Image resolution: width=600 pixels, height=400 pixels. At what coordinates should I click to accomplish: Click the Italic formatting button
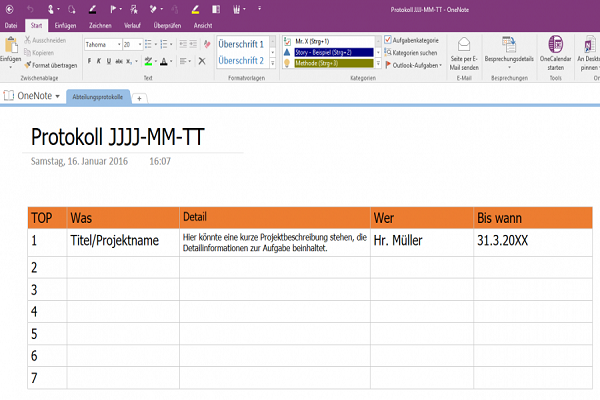99,61
